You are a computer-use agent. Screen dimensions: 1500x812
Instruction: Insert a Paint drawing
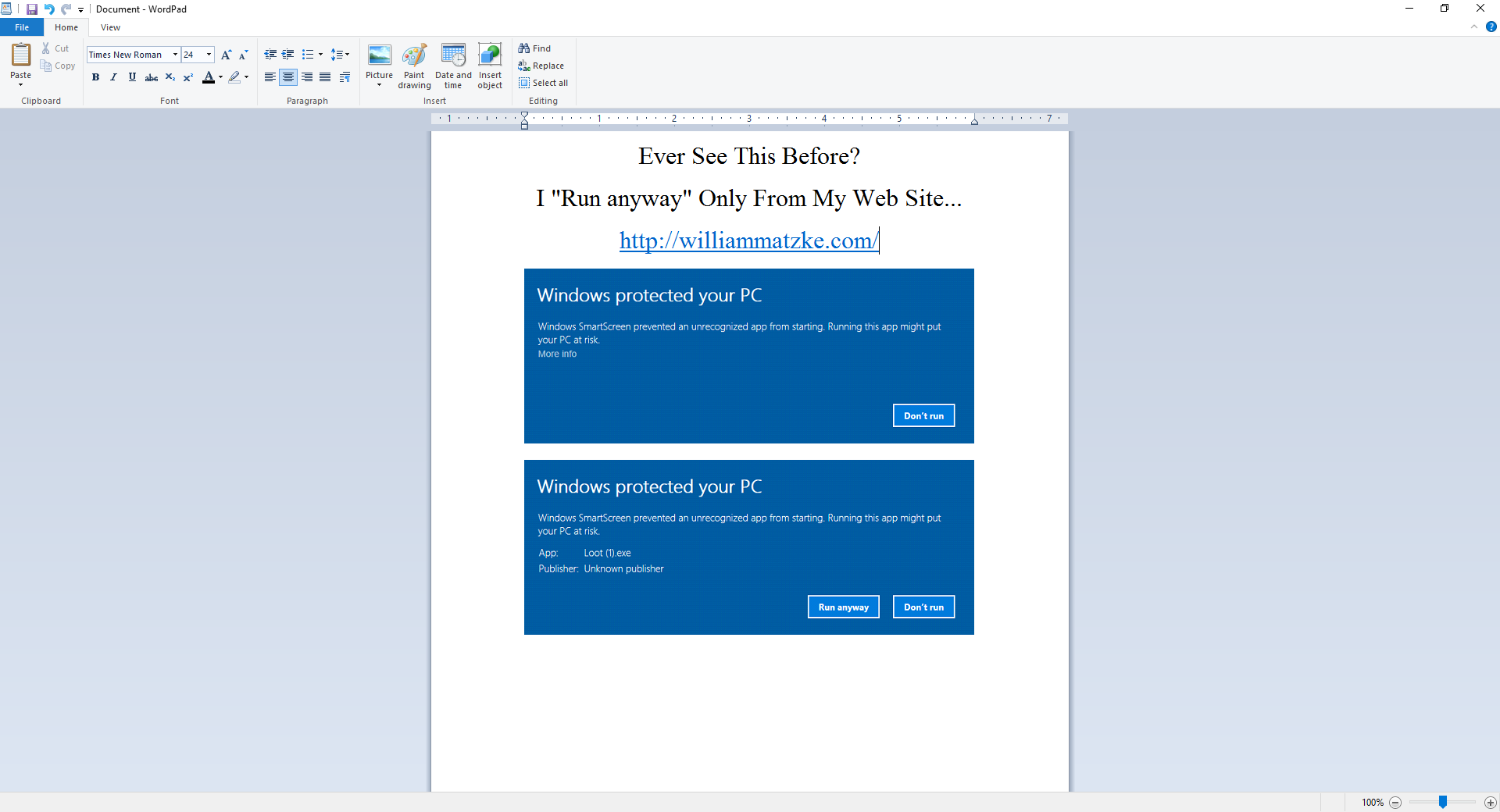click(x=414, y=66)
